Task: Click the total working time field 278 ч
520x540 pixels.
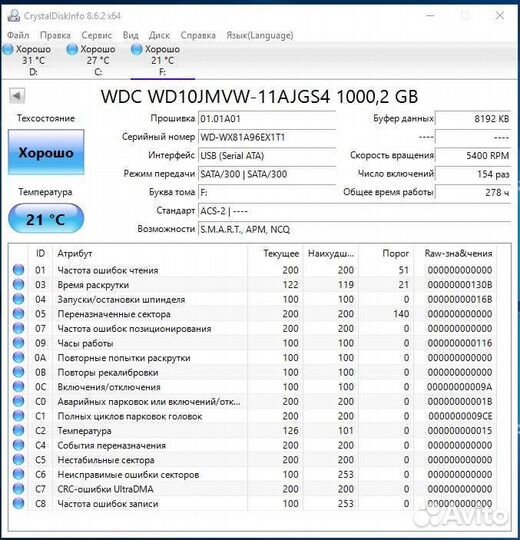Action: [x=473, y=192]
